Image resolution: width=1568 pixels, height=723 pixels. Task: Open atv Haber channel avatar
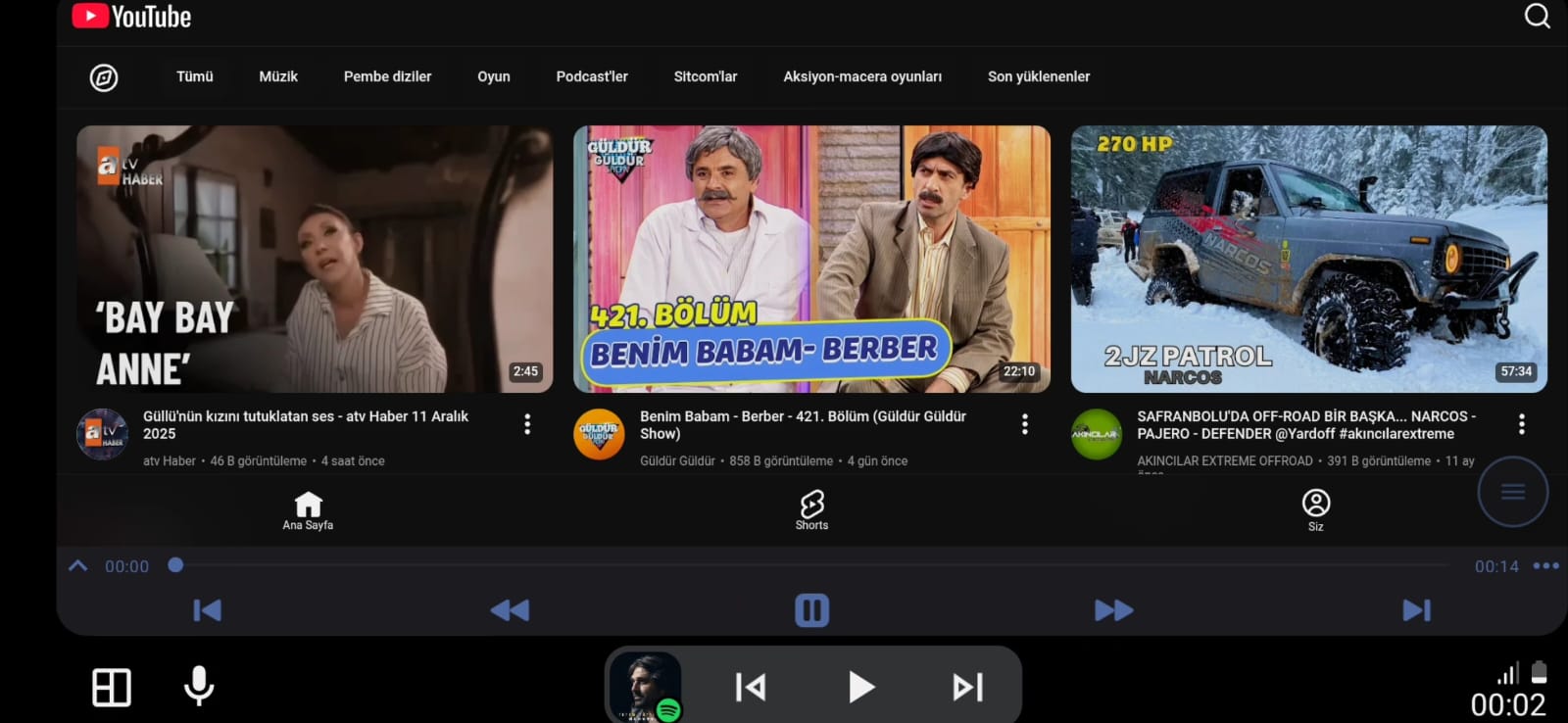[102, 434]
